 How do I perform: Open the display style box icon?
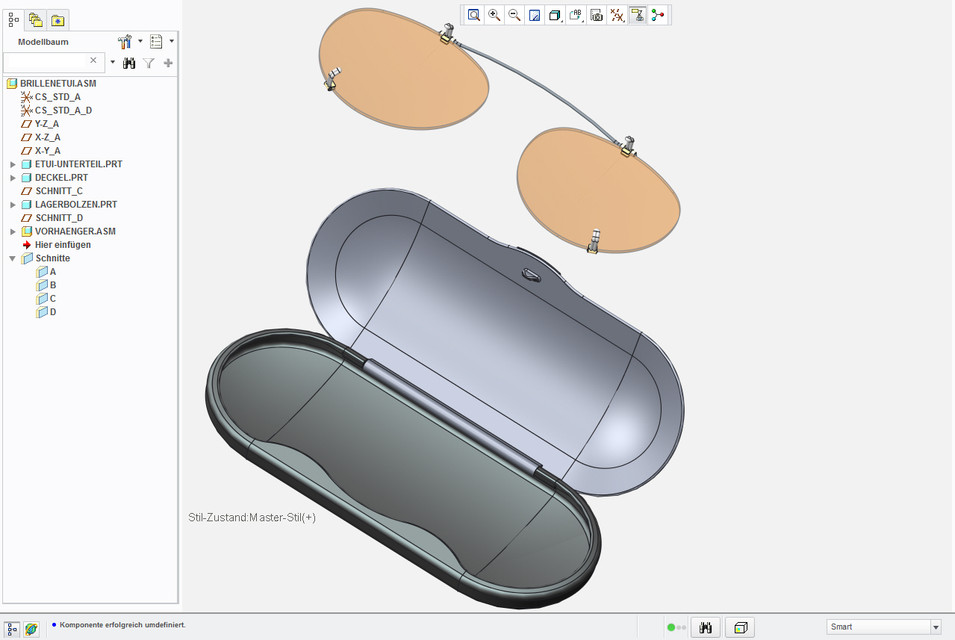click(x=555, y=15)
